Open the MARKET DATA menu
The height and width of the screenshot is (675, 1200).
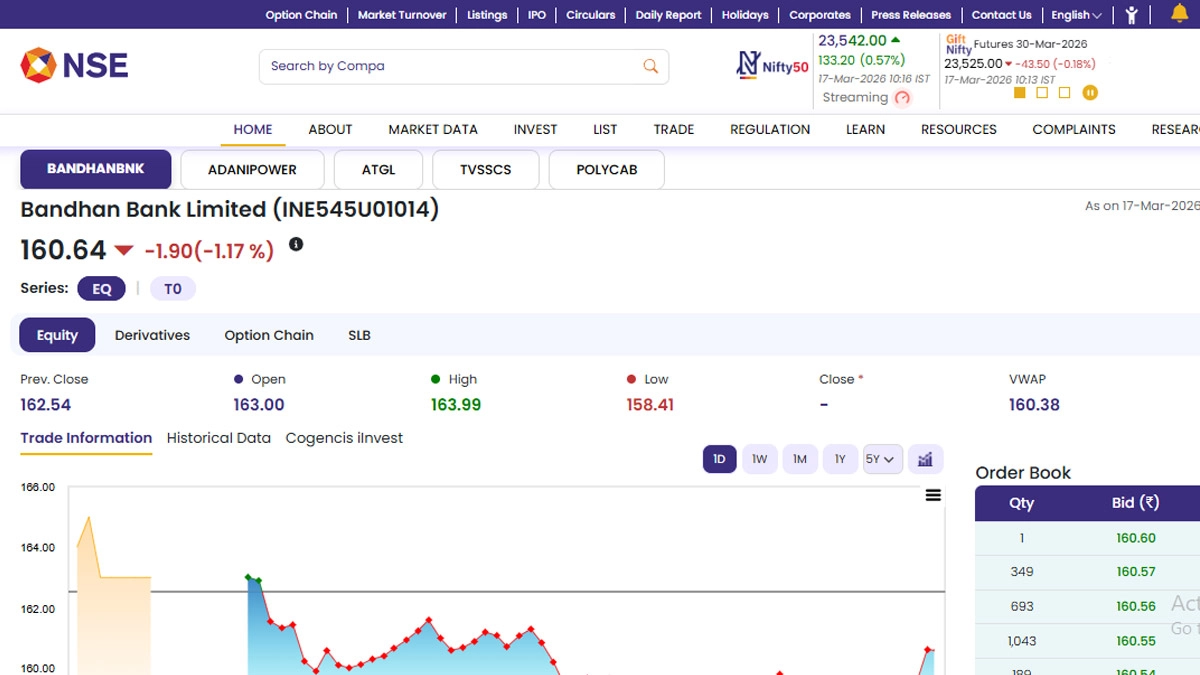[432, 129]
